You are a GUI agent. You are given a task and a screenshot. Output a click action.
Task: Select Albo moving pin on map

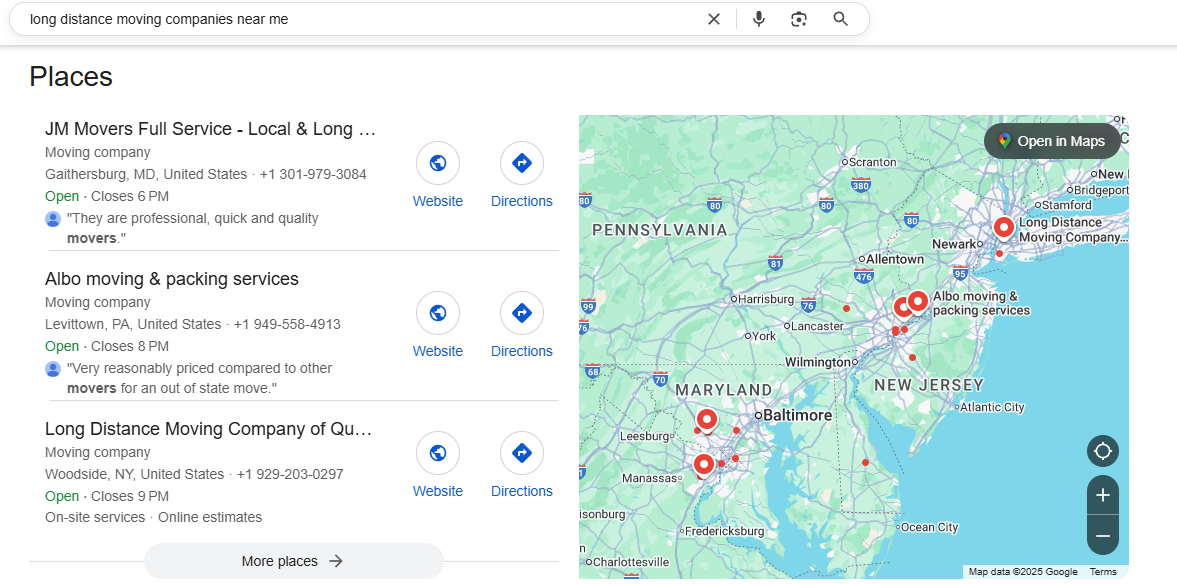[x=917, y=301]
